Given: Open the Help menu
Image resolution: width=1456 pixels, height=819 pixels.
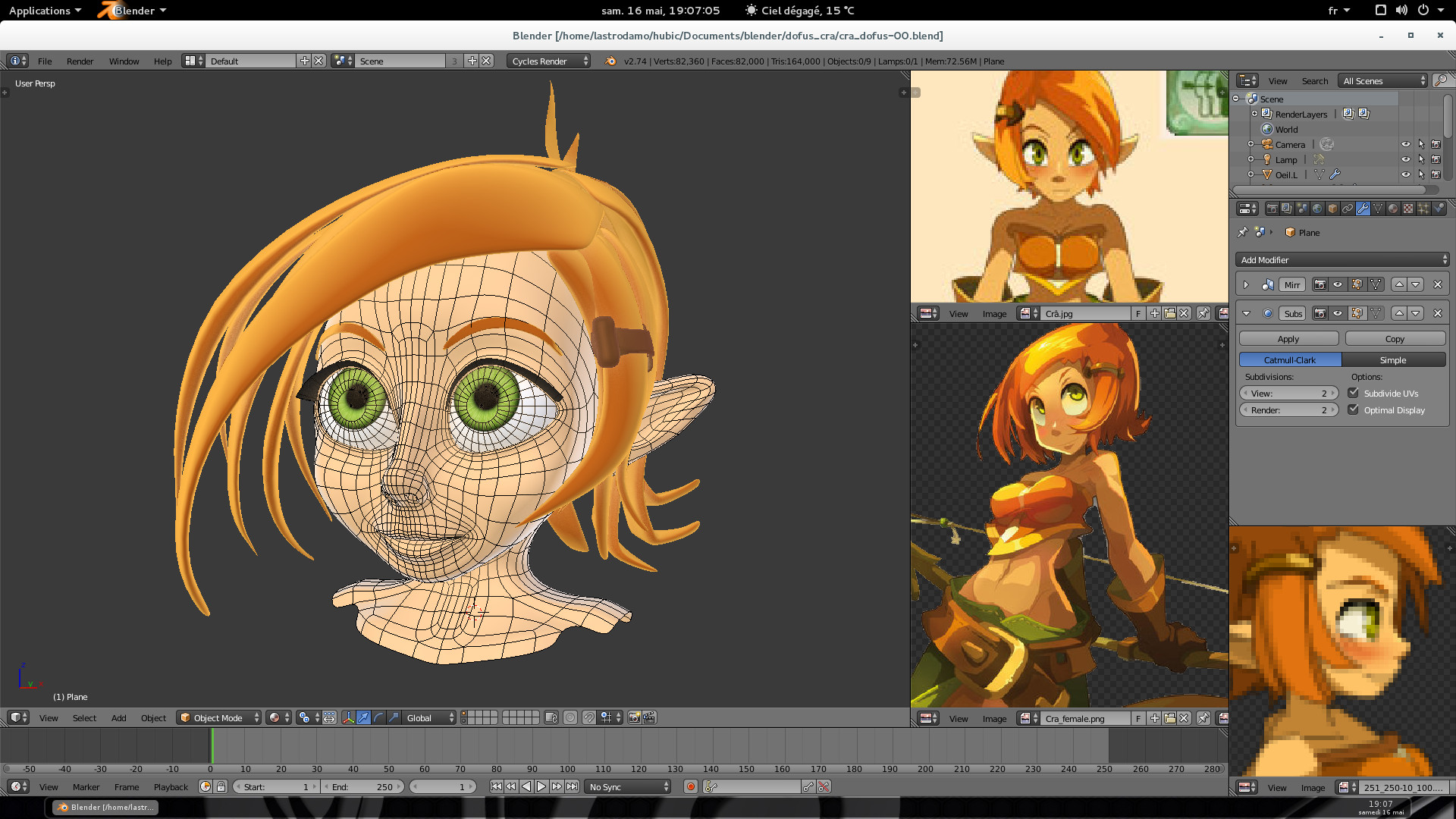Looking at the screenshot, I should click(162, 61).
